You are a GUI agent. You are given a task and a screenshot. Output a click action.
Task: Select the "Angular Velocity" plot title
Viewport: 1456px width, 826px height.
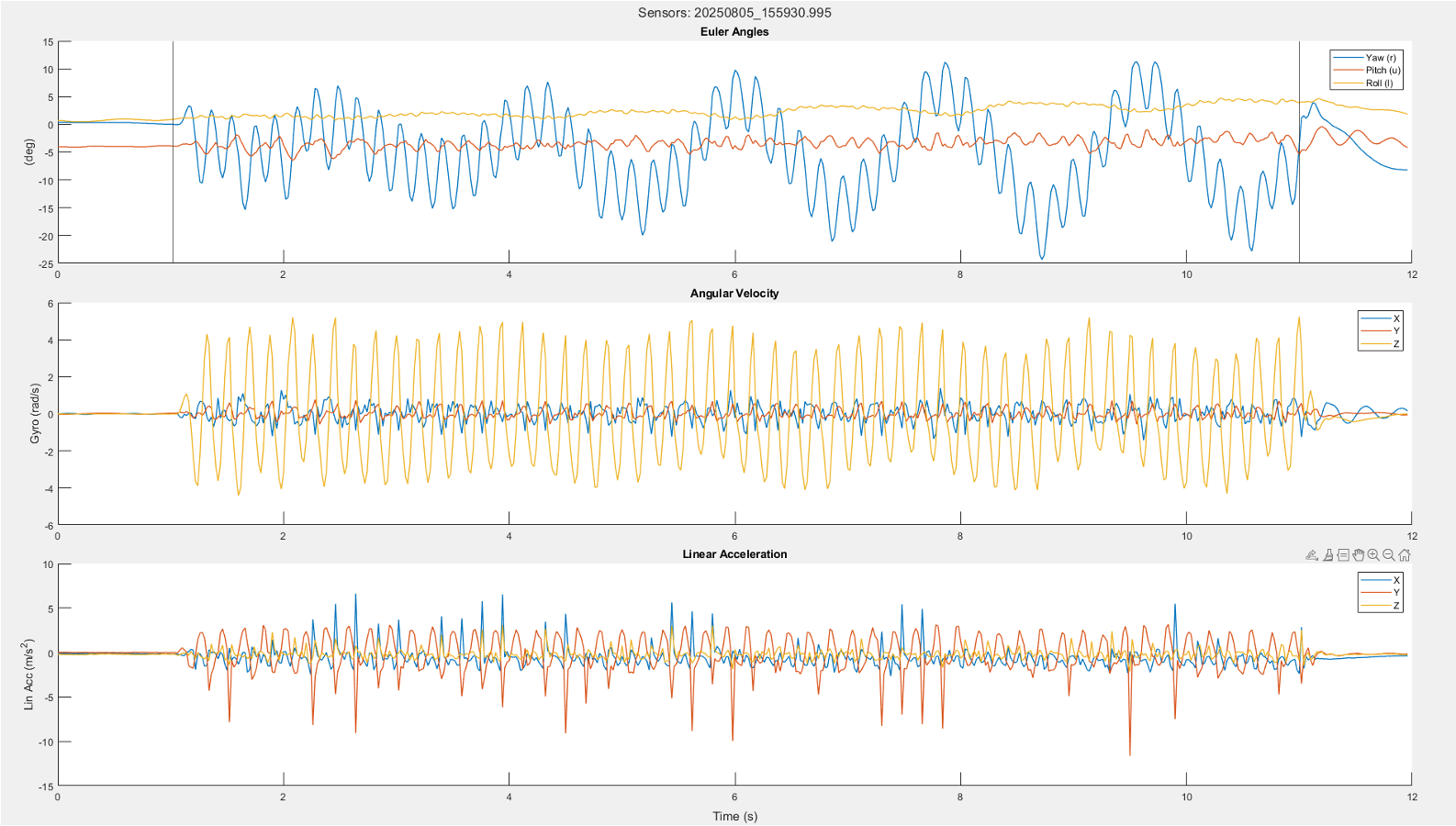click(x=734, y=294)
